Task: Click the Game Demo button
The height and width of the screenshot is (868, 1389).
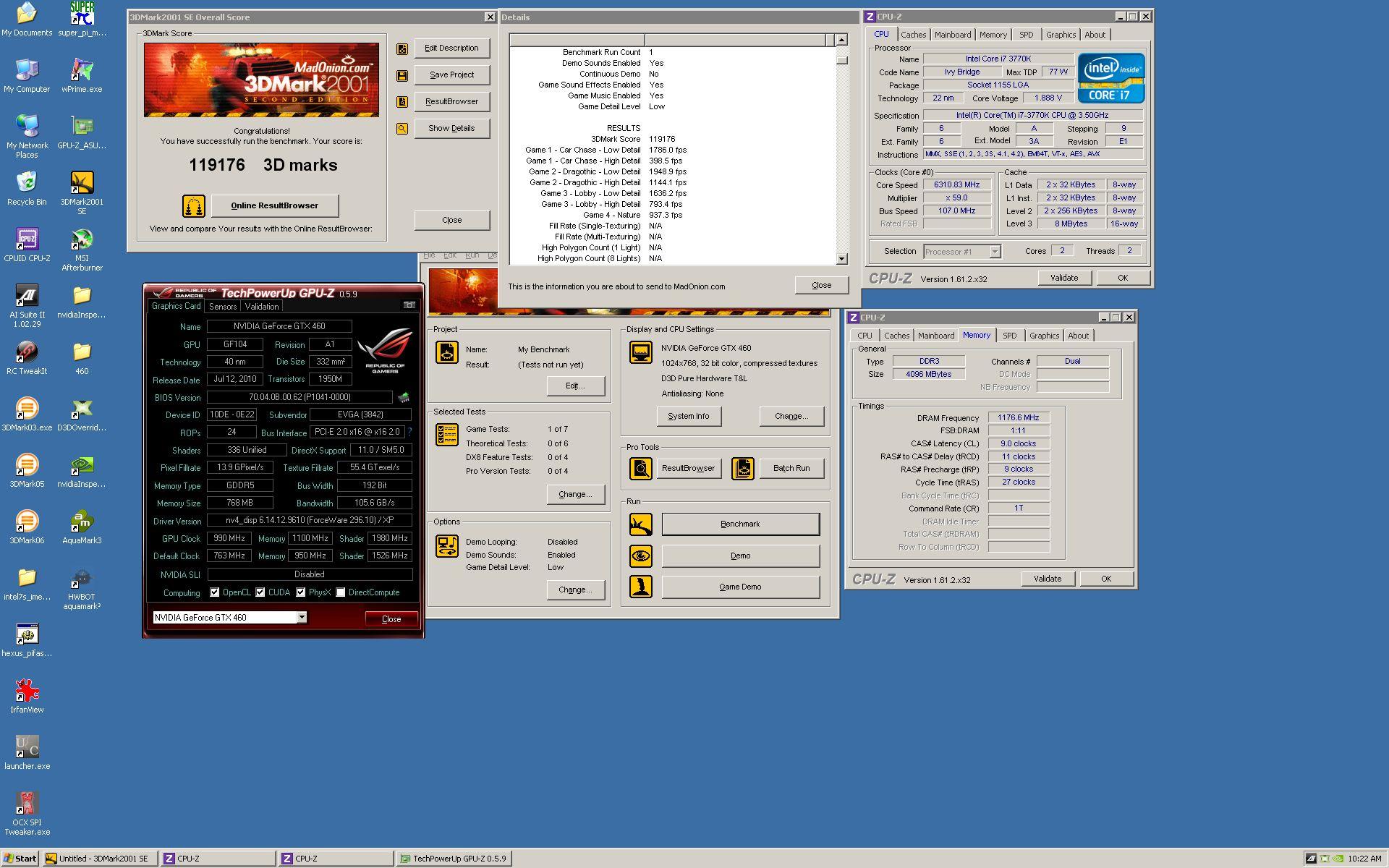Action: coord(740,587)
